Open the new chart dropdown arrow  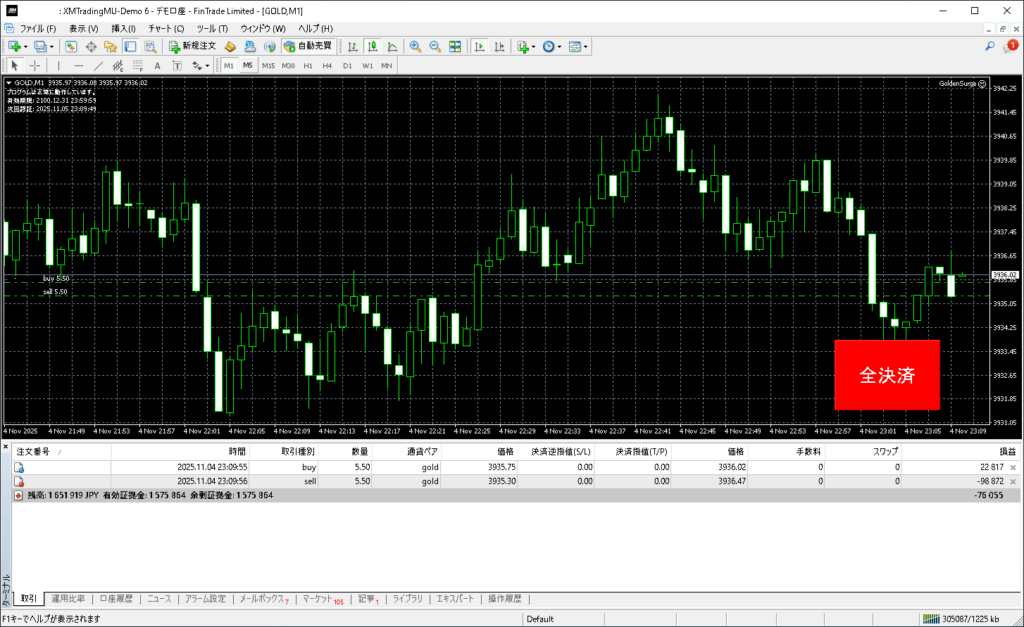click(x=25, y=46)
